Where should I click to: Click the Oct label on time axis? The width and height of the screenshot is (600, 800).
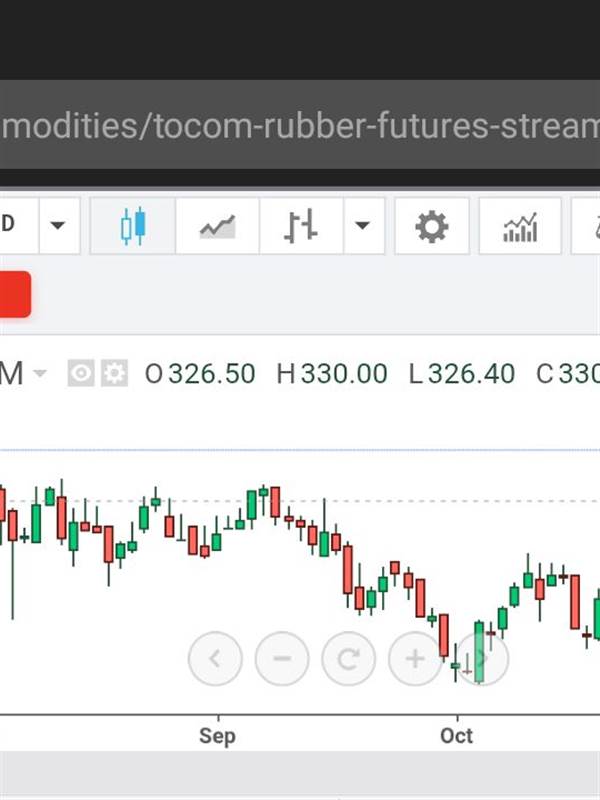pos(457,736)
